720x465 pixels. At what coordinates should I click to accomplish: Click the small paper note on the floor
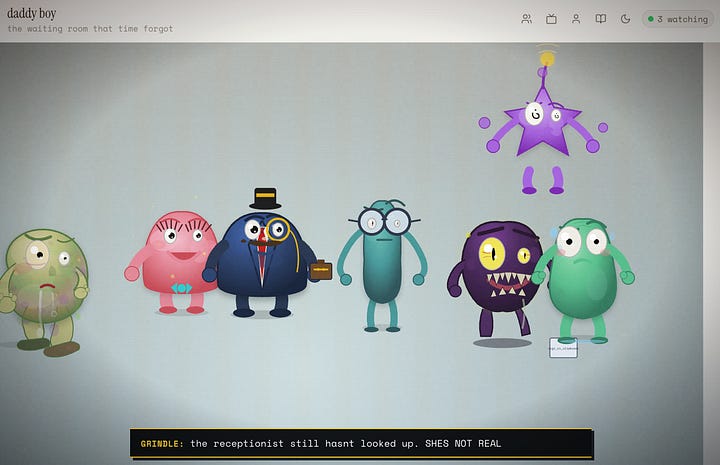click(x=563, y=348)
